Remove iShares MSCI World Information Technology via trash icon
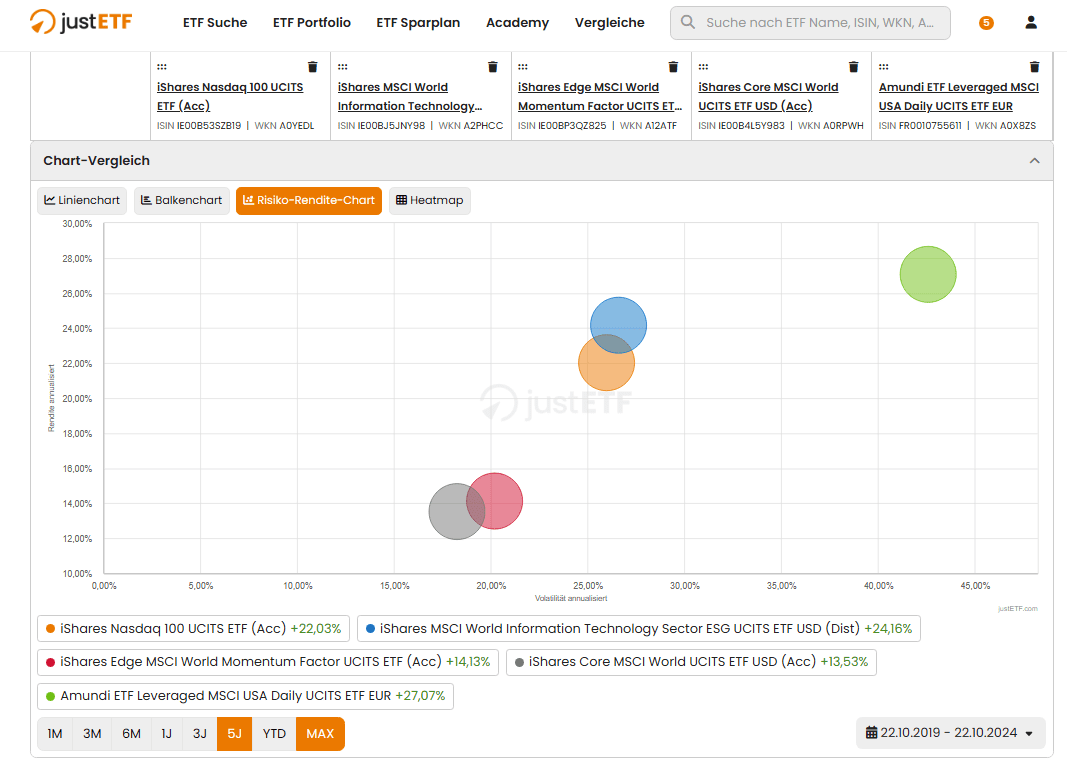 (x=493, y=67)
